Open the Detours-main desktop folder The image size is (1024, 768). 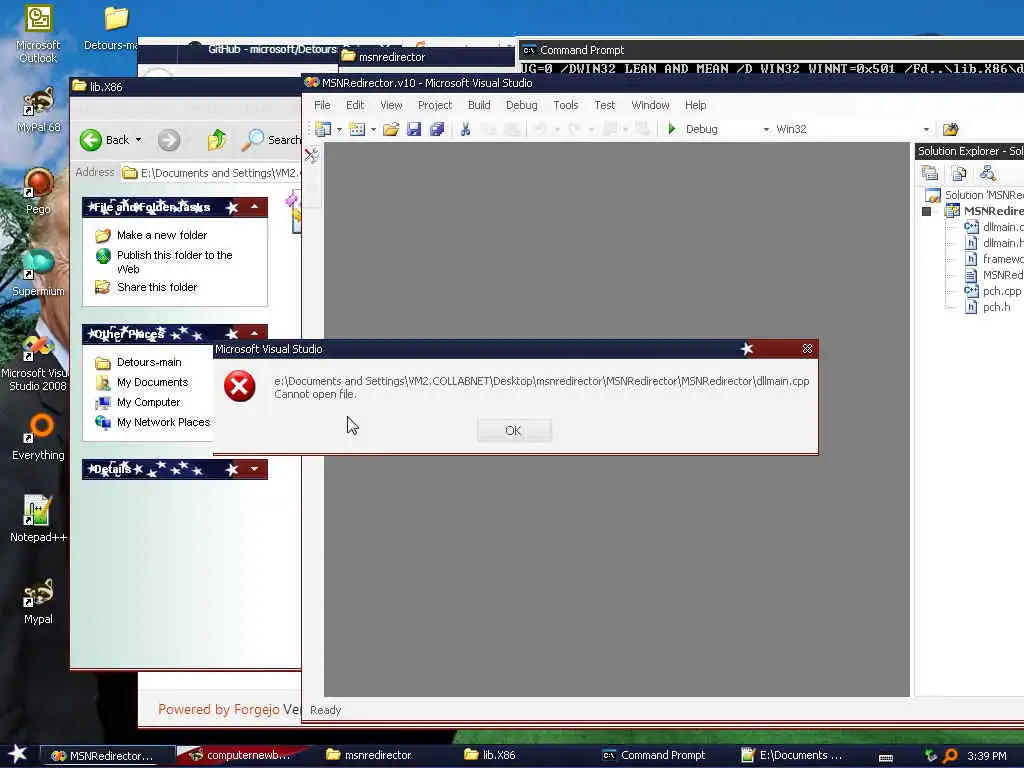[116, 27]
